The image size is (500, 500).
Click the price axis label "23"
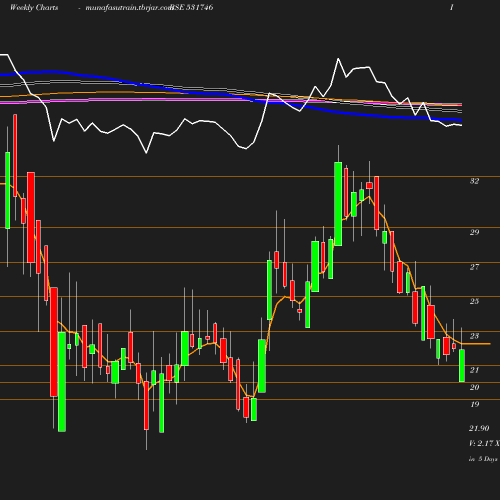pos(474,336)
